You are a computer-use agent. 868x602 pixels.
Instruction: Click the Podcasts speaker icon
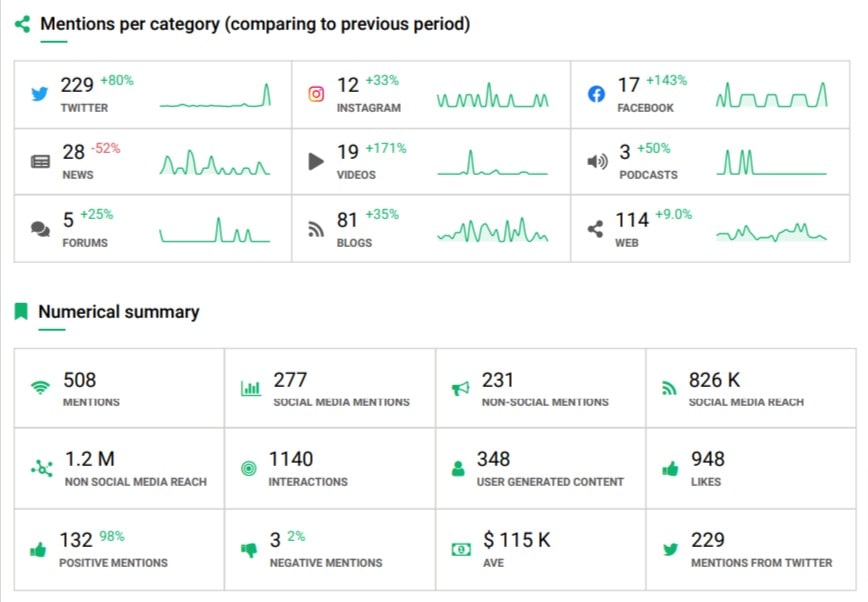(x=597, y=161)
